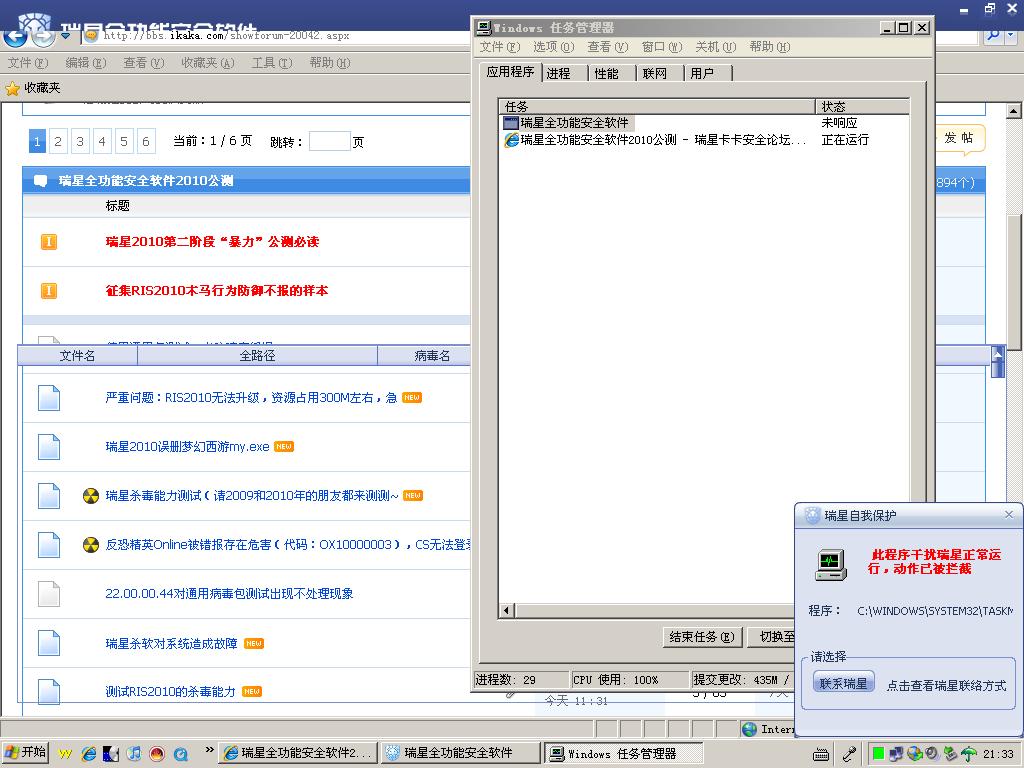The image size is (1024, 768).
Task: Click the magnifier search icon in IE
Action: (993, 35)
